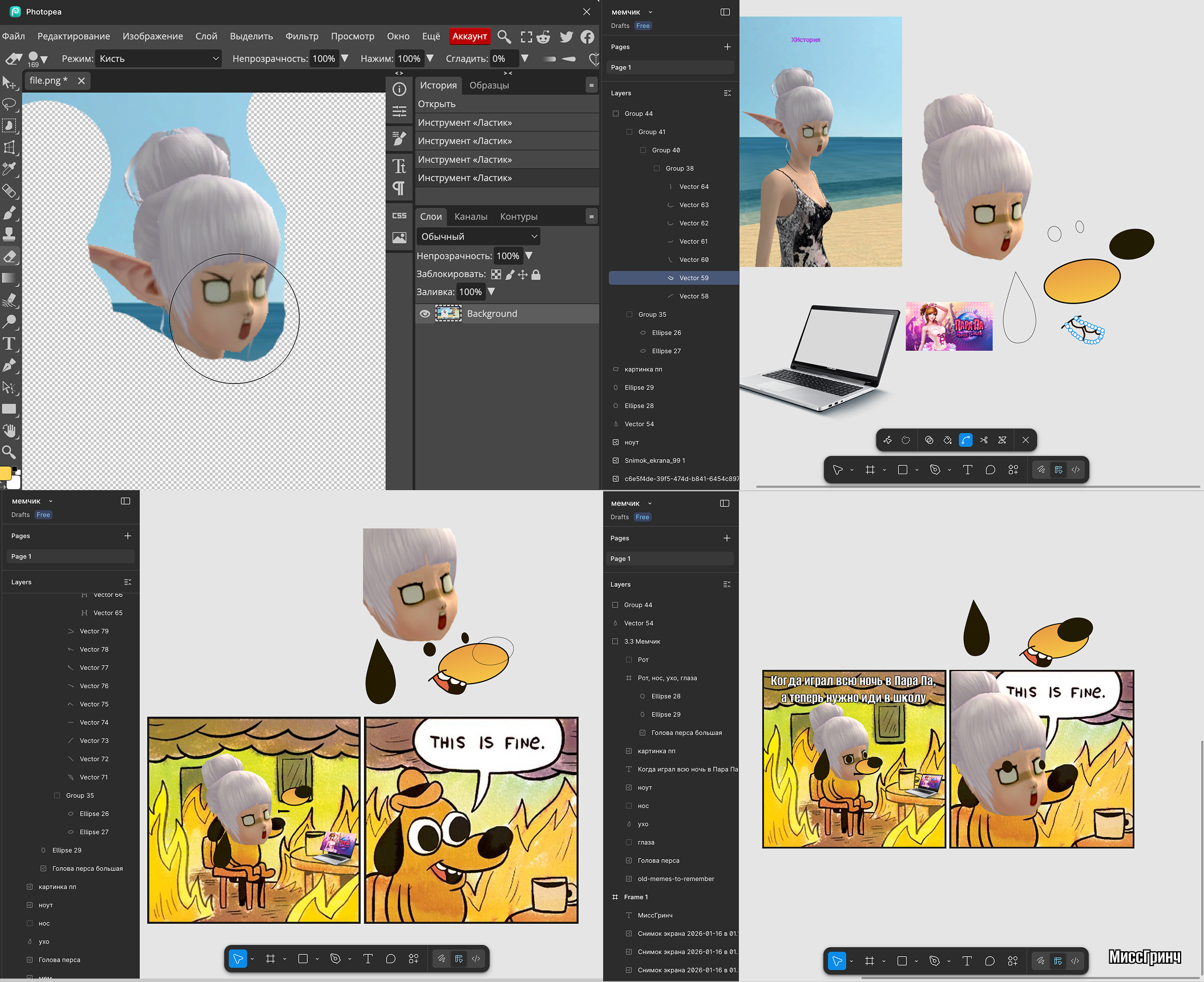The image size is (1204, 982).
Task: Click the yellow foreground color swatch
Action: (5, 473)
